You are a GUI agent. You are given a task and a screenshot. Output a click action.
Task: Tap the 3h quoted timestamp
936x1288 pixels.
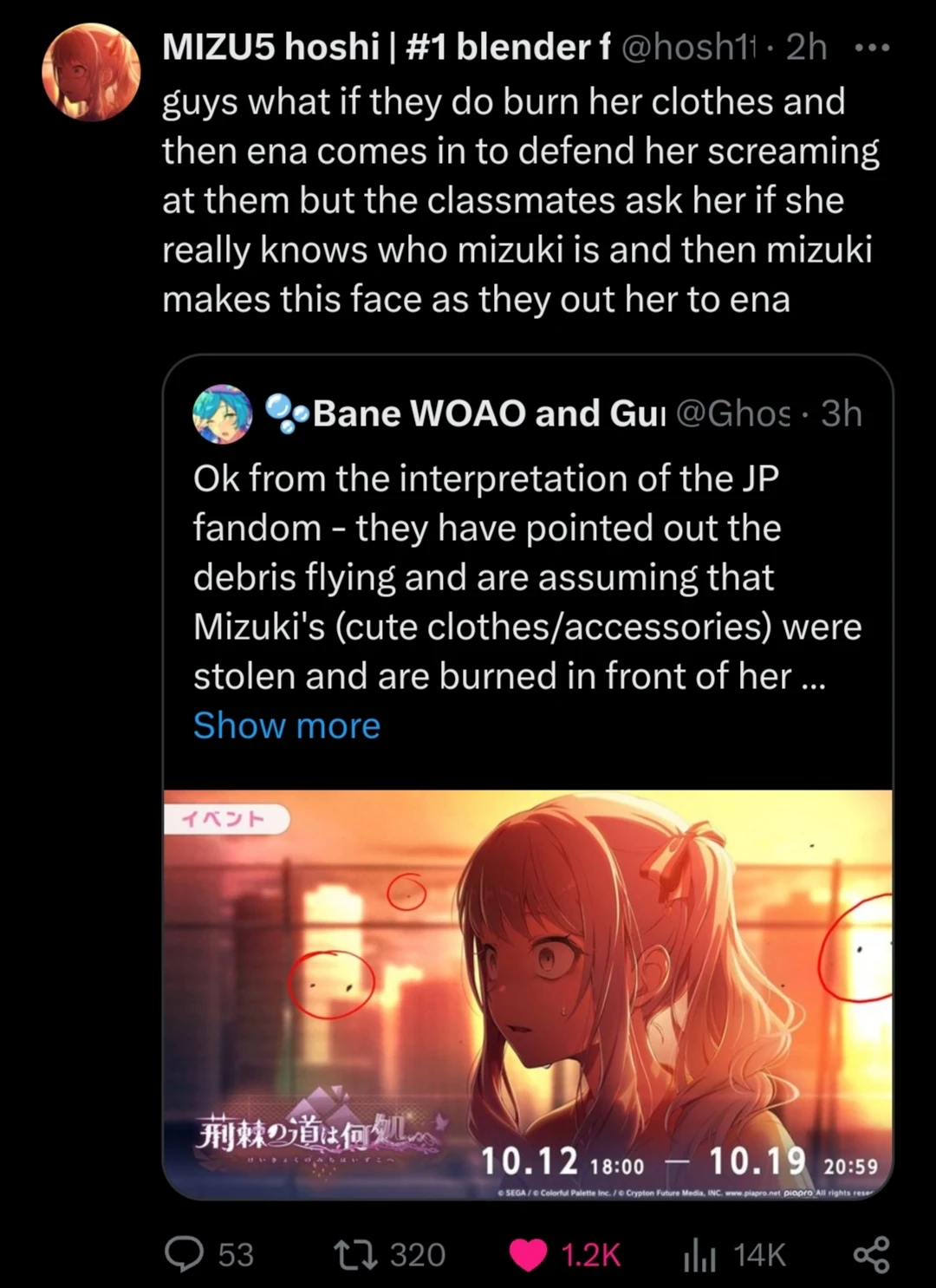point(842,413)
